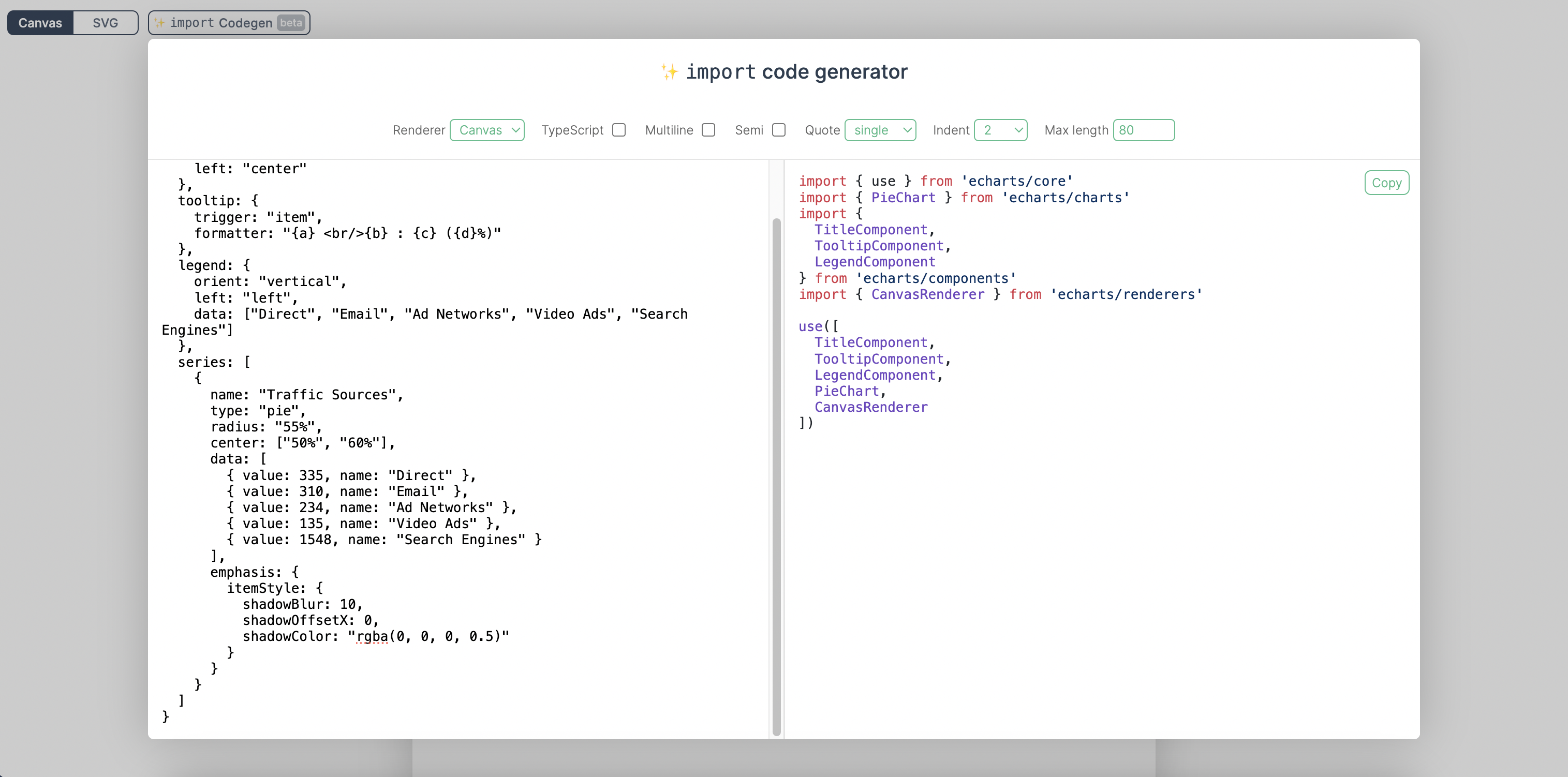Open the Indent dropdown set to 2
The image size is (1568, 777).
[x=1000, y=130]
